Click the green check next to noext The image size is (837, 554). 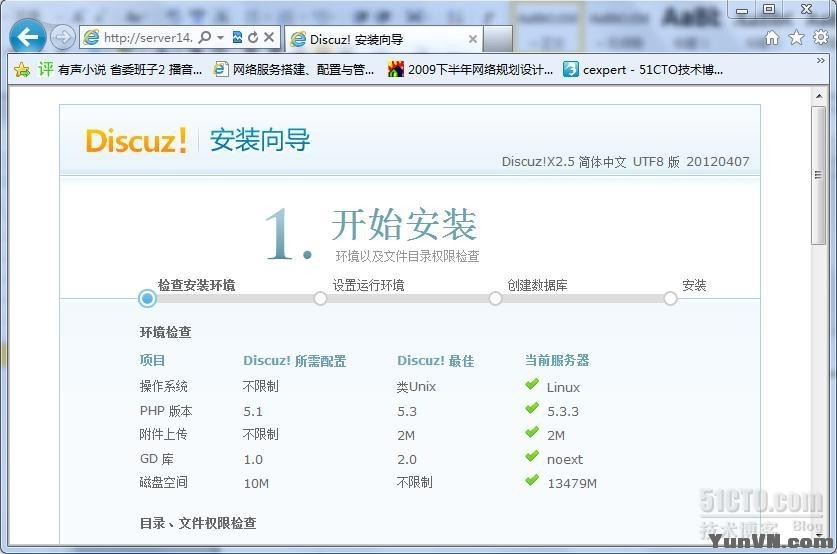[x=532, y=456]
